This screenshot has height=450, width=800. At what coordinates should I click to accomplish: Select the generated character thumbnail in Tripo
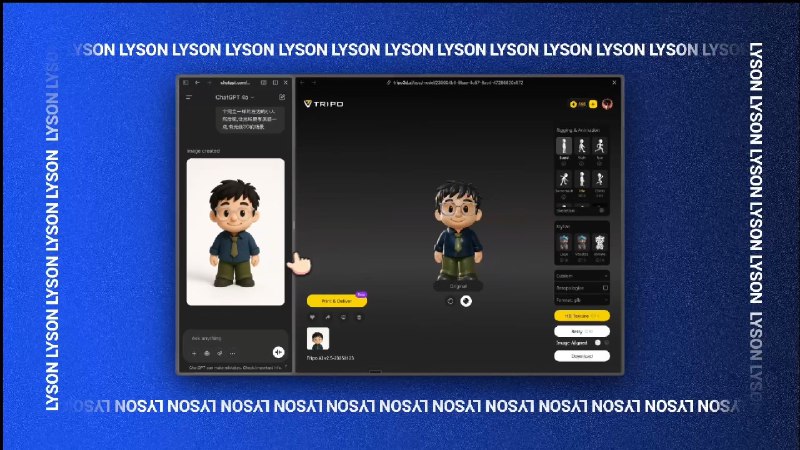click(x=318, y=339)
